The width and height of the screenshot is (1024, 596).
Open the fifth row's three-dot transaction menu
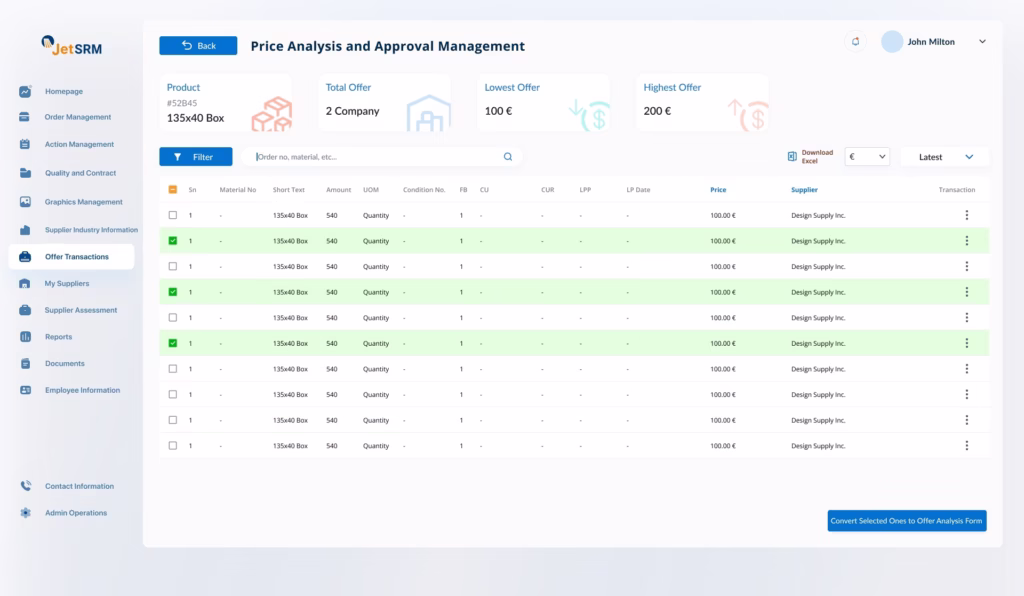click(967, 317)
